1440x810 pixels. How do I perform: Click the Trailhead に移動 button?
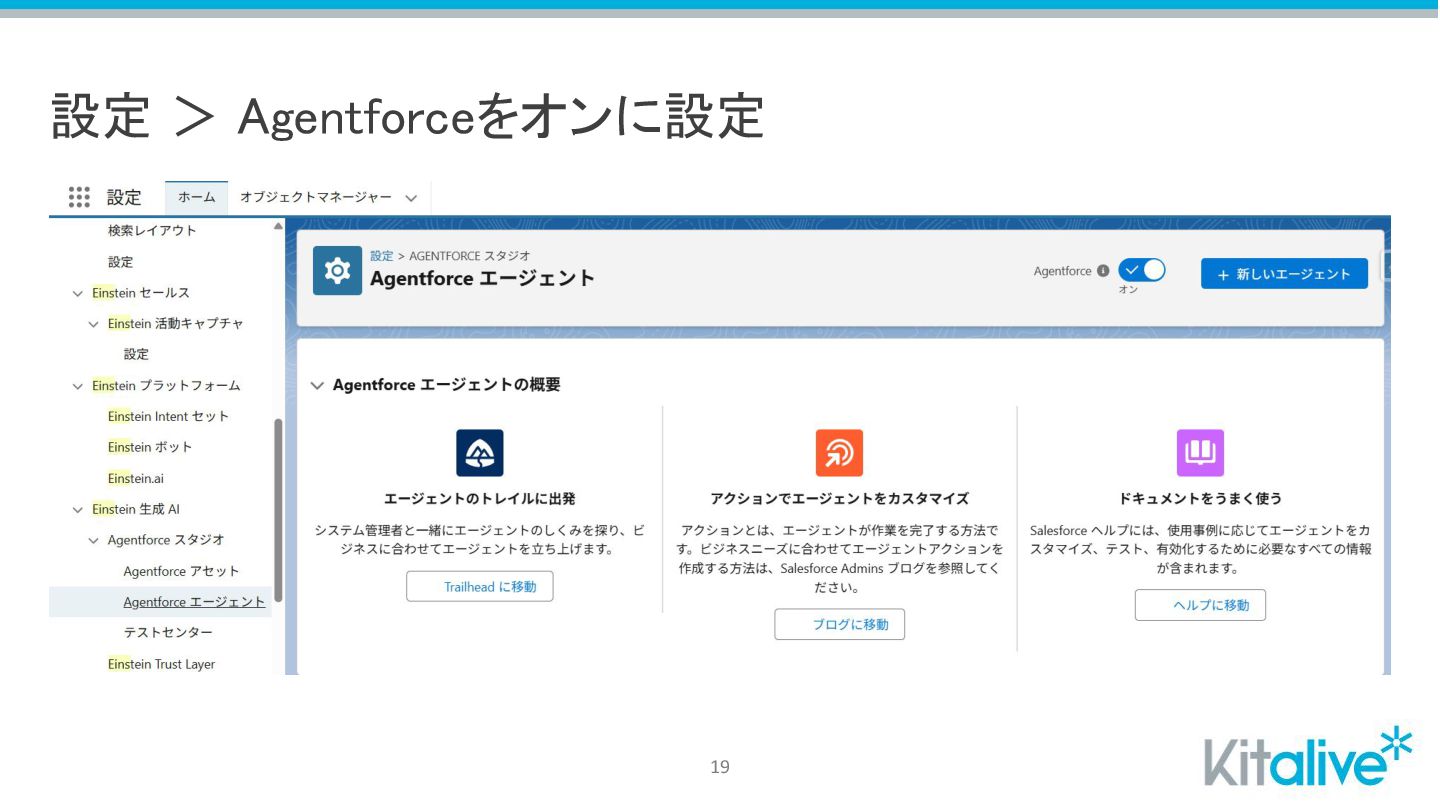480,587
